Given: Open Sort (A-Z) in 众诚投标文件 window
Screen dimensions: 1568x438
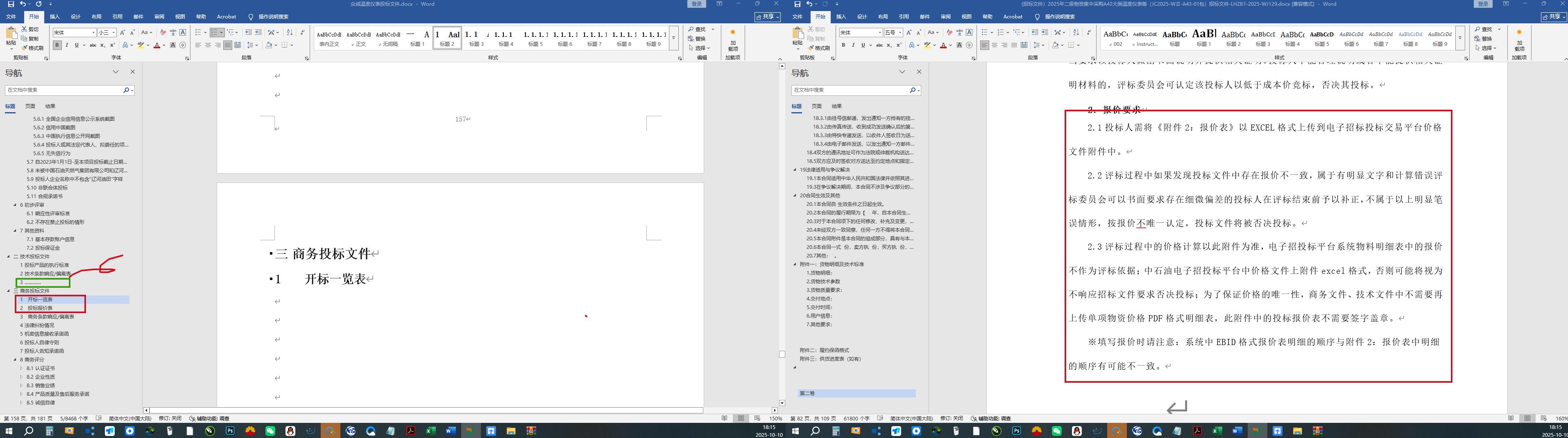Looking at the screenshot, I should pyautogui.click(x=290, y=32).
